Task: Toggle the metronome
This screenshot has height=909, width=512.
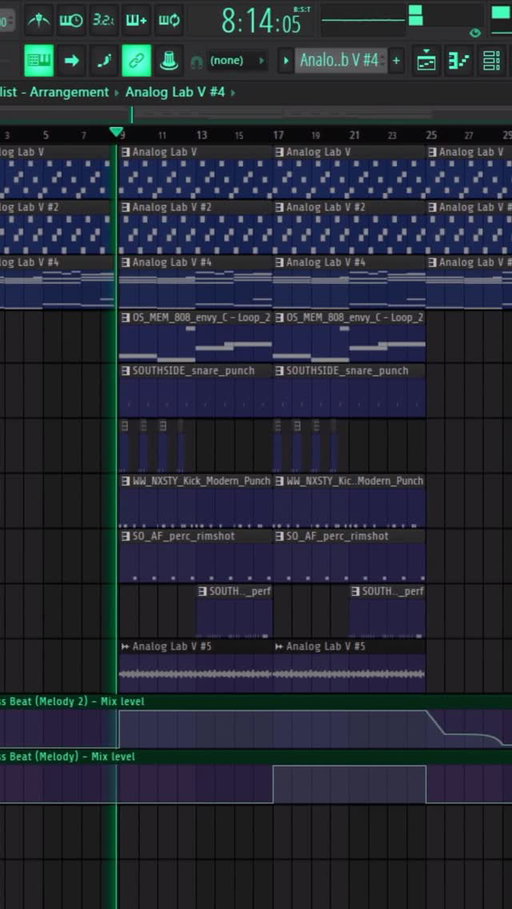Action: tap(38, 20)
